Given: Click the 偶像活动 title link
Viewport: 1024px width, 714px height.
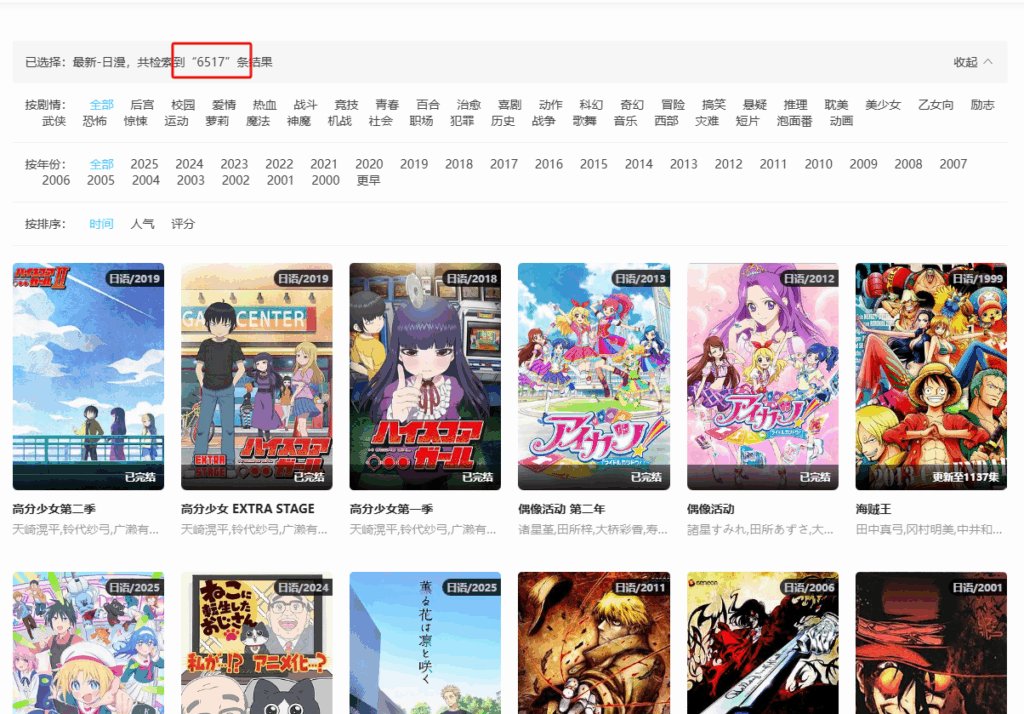Looking at the screenshot, I should coord(711,509).
